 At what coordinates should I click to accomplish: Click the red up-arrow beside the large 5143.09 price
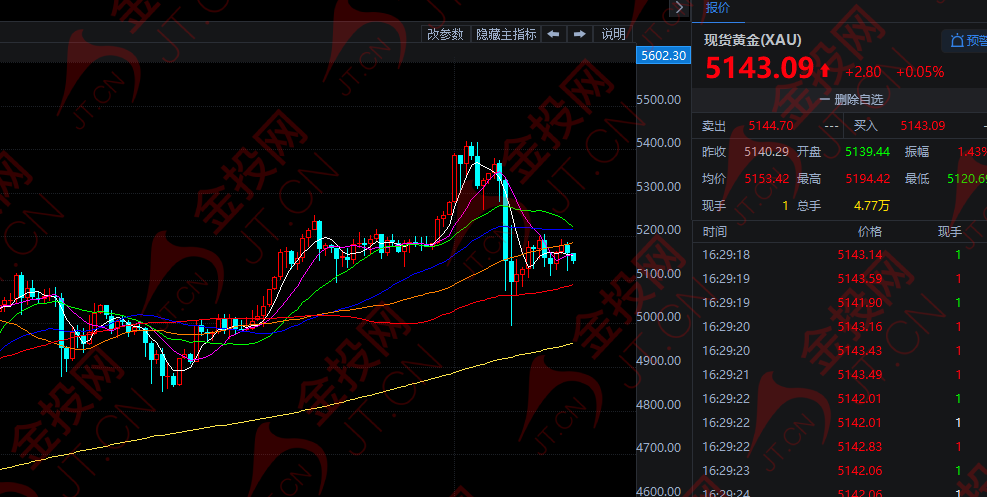click(825, 69)
